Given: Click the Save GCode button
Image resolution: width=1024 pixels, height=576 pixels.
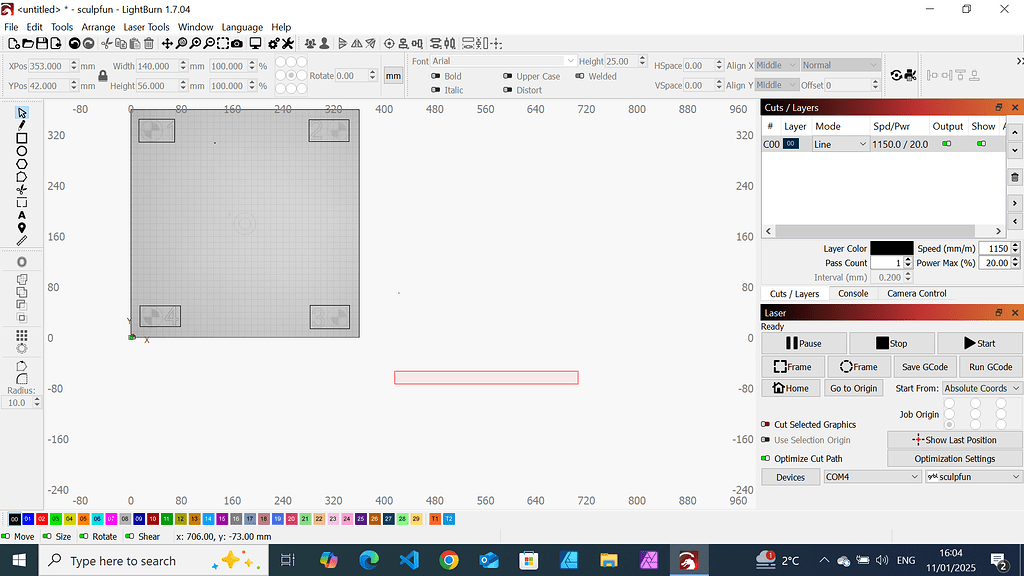Looking at the screenshot, I should tap(925, 366).
